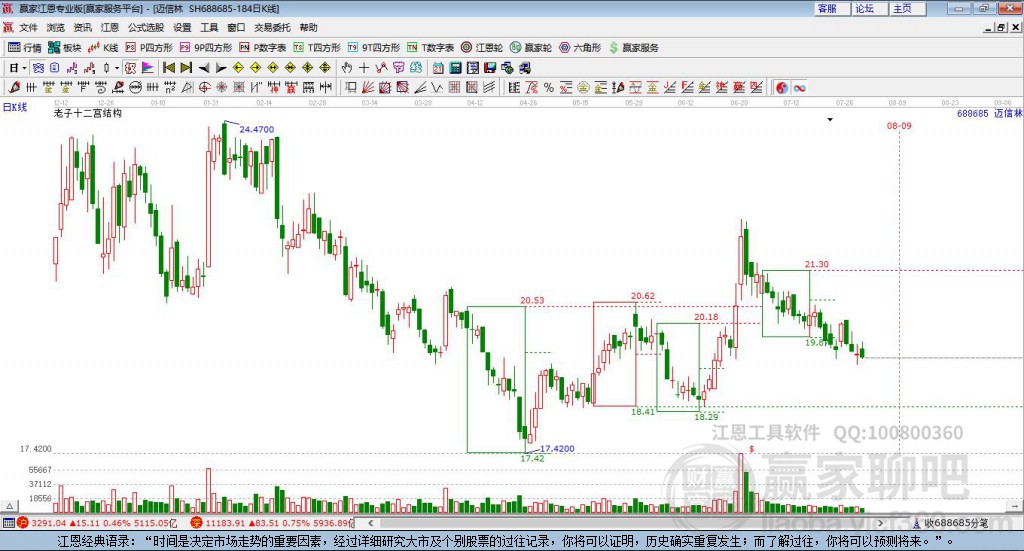Click the grid icon in status bar
The width and height of the screenshot is (1024, 551).
8,523
